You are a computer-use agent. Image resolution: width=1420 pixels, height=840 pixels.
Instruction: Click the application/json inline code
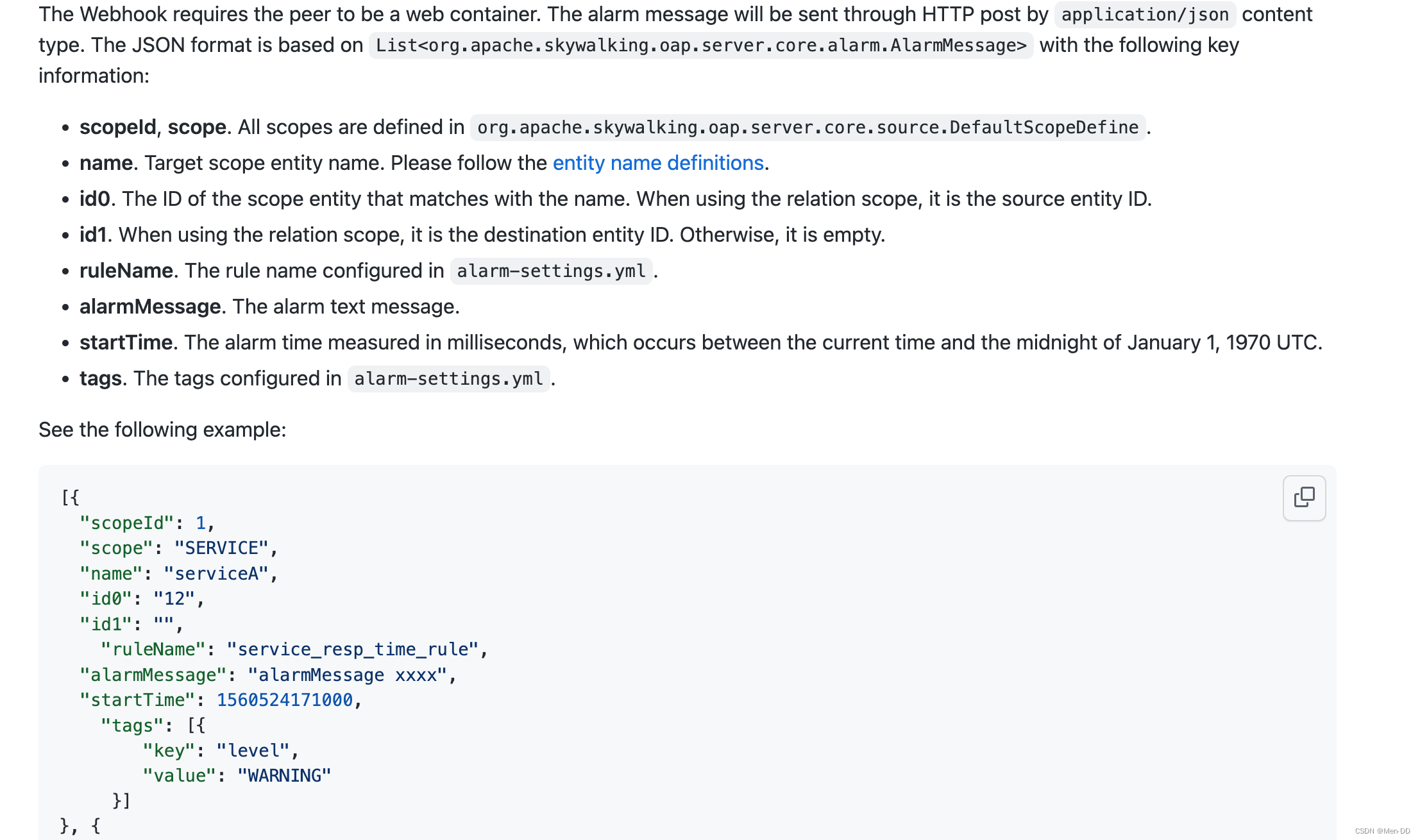pos(1145,14)
